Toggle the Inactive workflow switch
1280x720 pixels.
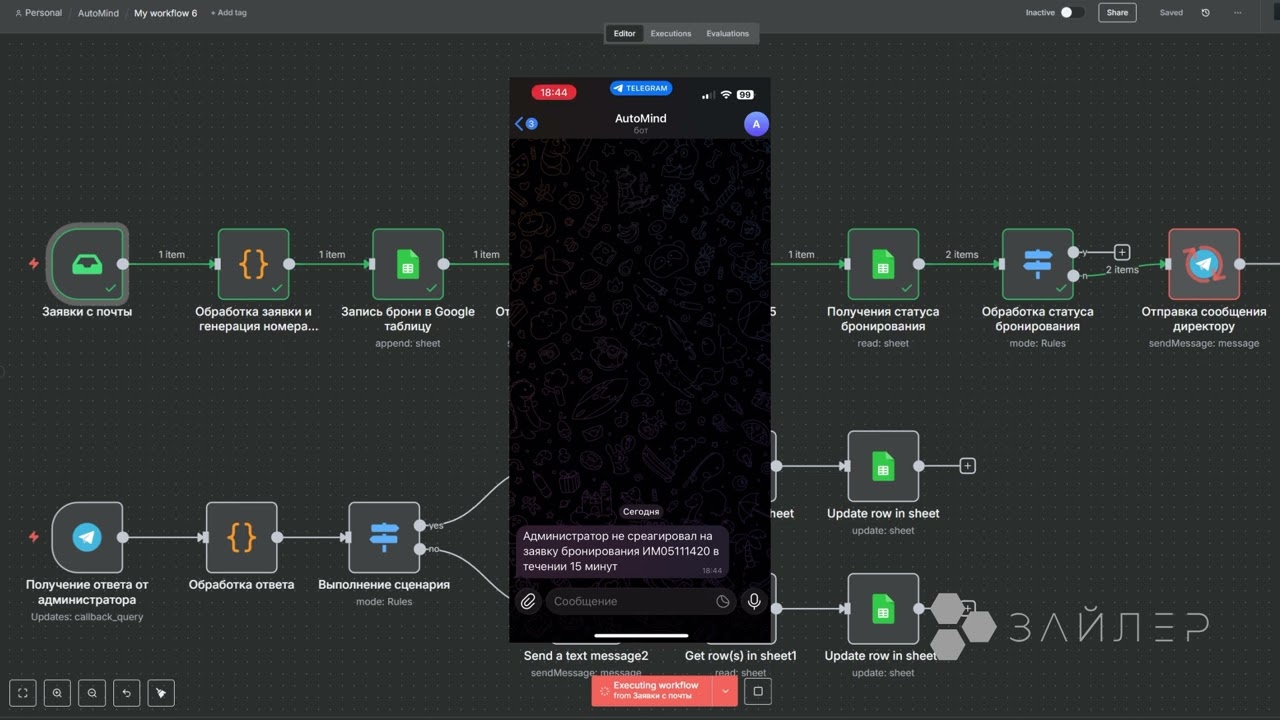click(1072, 13)
